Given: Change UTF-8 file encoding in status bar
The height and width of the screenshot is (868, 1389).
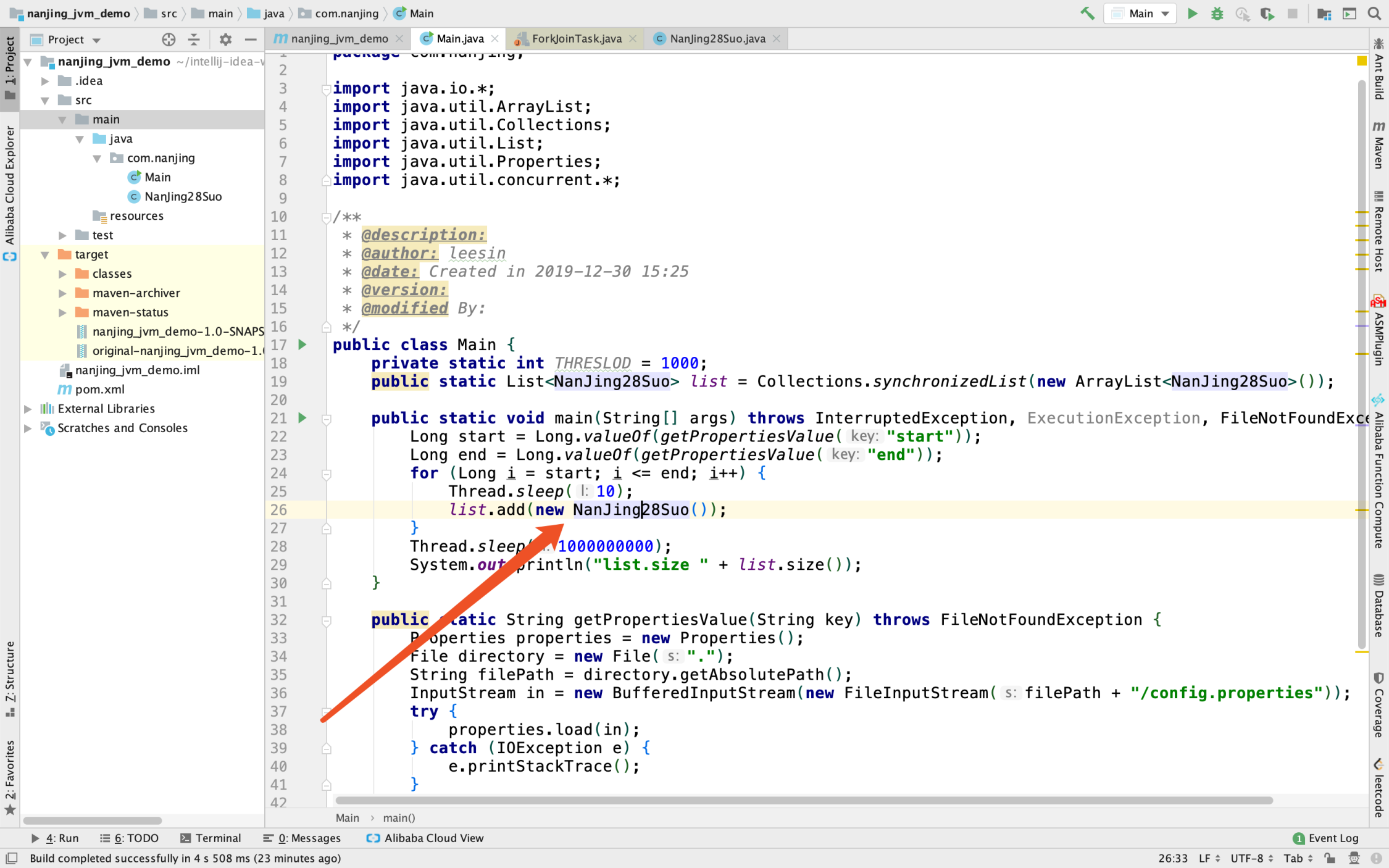Looking at the screenshot, I should pos(1252,858).
